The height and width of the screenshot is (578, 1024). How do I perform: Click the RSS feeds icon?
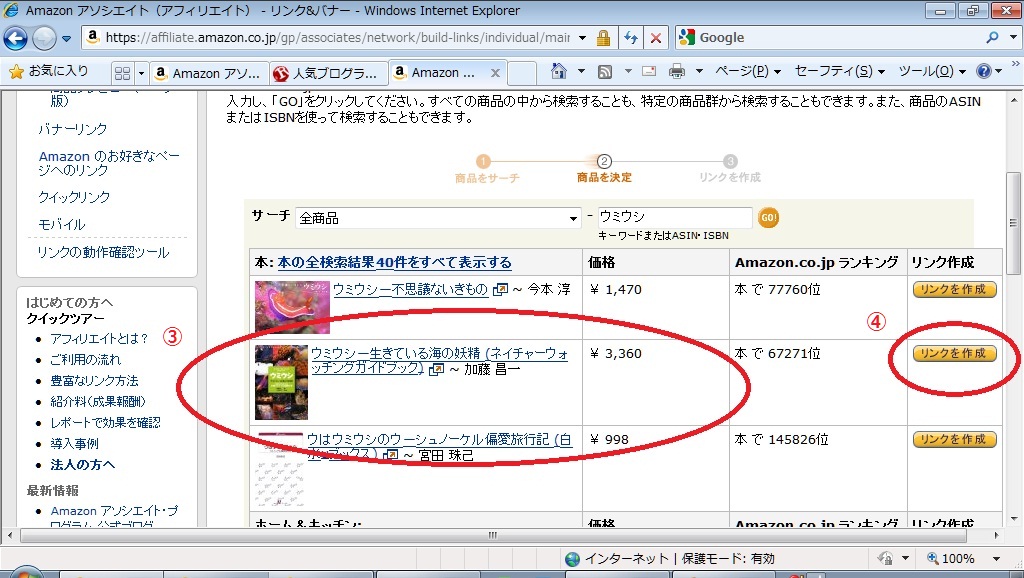pyautogui.click(x=605, y=71)
